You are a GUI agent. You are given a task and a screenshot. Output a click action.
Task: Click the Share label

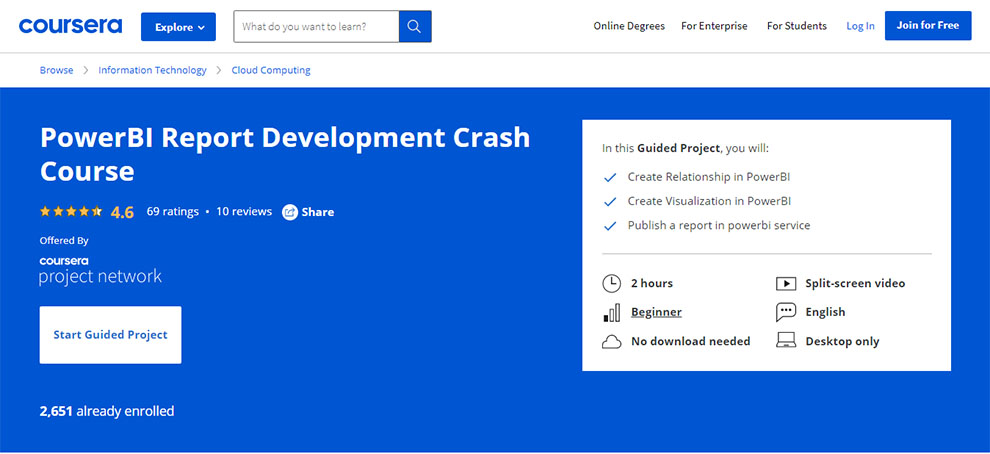coord(318,212)
